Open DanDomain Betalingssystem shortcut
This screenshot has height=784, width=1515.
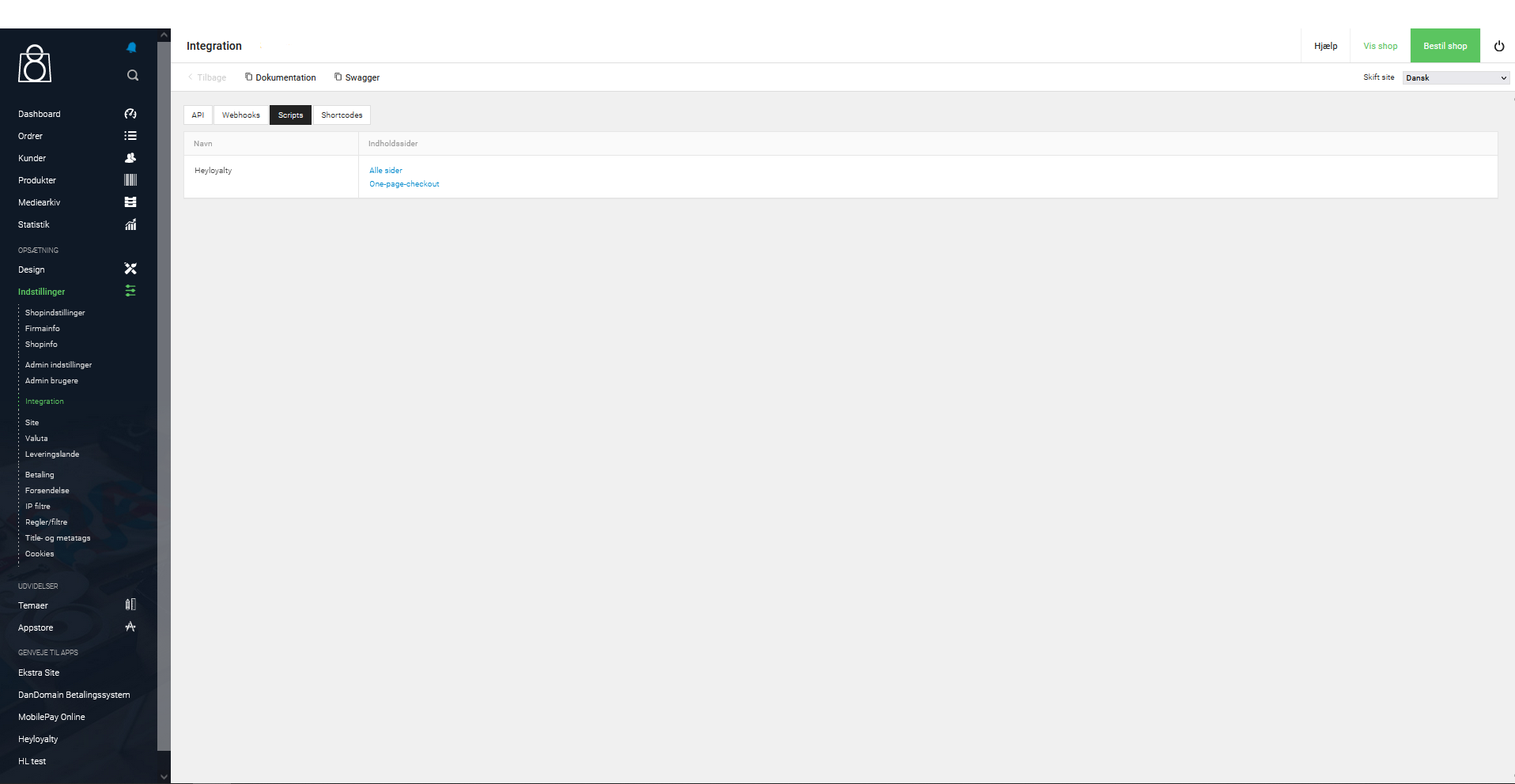tap(74, 695)
